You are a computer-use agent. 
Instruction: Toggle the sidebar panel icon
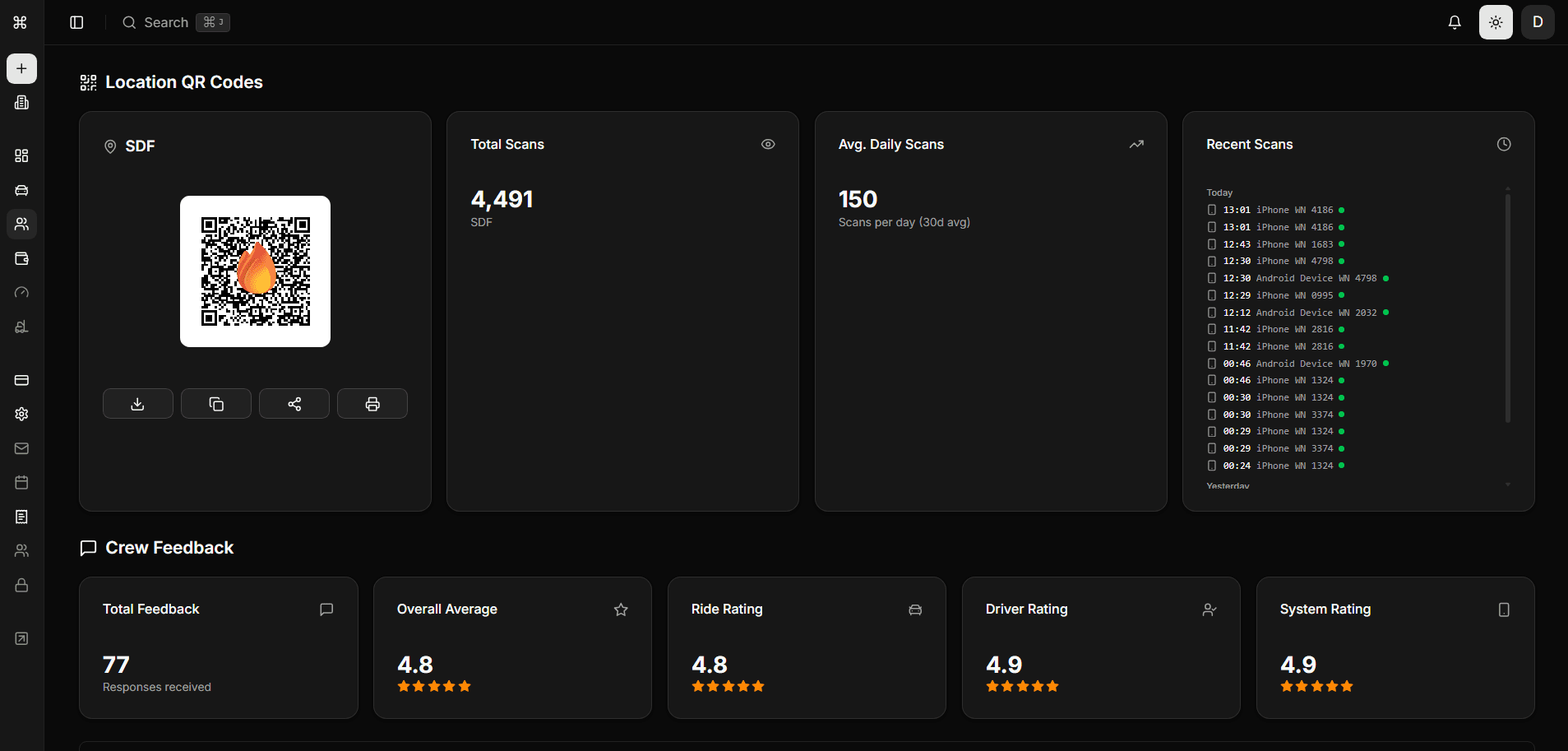click(76, 22)
